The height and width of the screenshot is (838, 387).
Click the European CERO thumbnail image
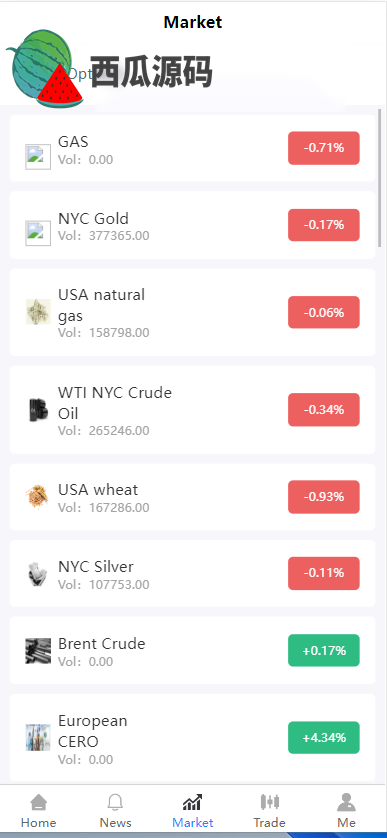pyautogui.click(x=38, y=738)
